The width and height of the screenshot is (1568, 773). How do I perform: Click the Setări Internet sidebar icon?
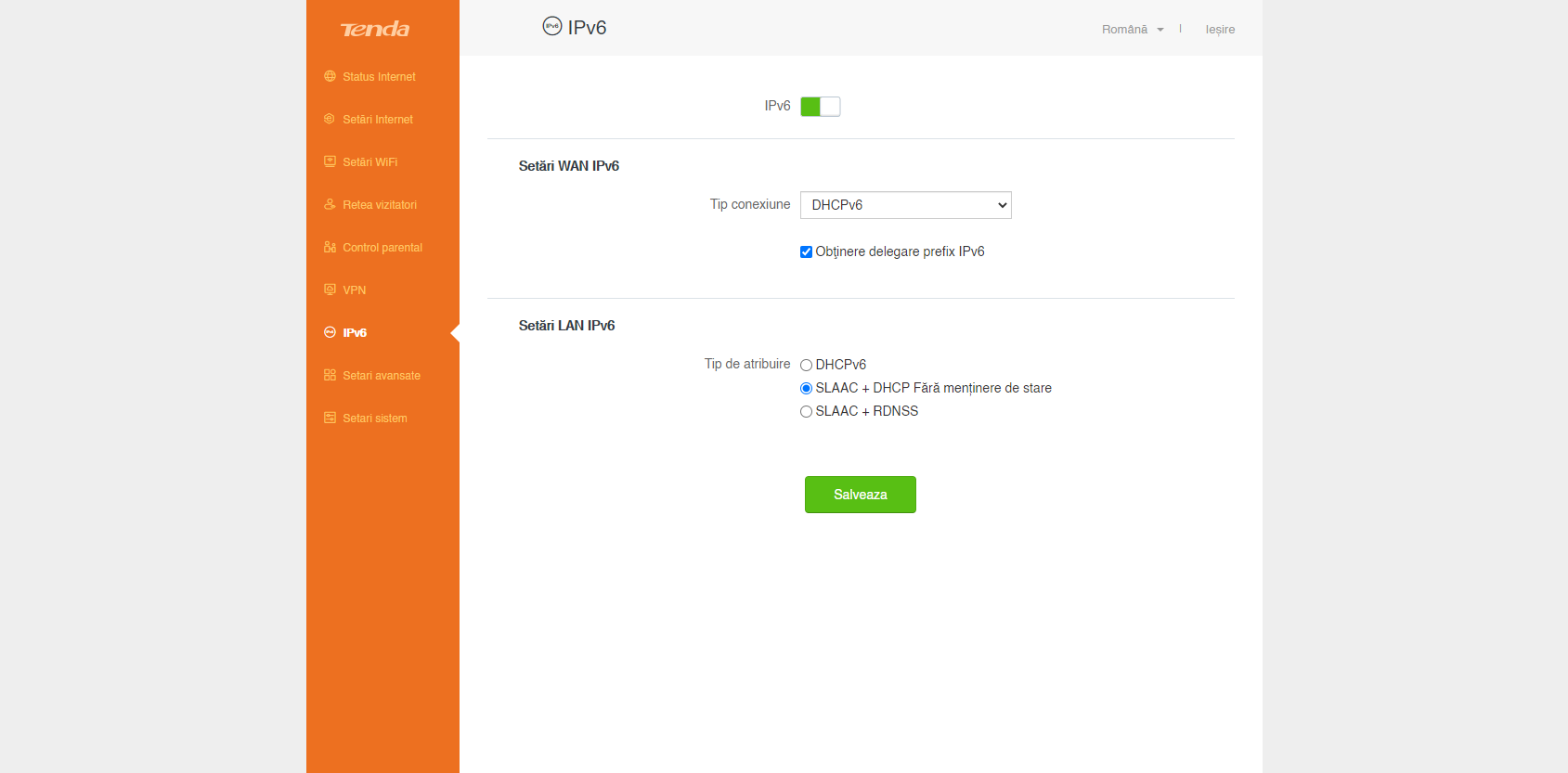point(330,119)
